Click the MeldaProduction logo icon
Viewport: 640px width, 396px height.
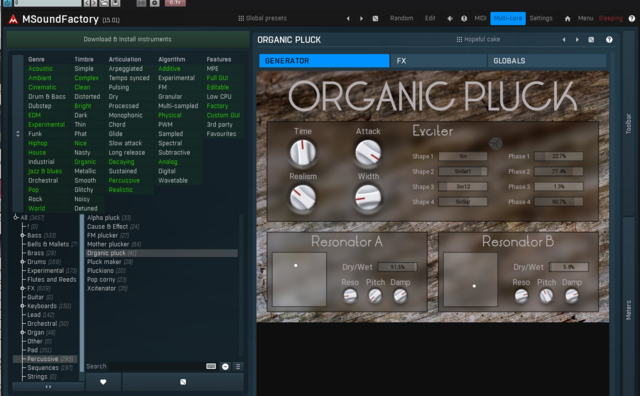[13, 19]
